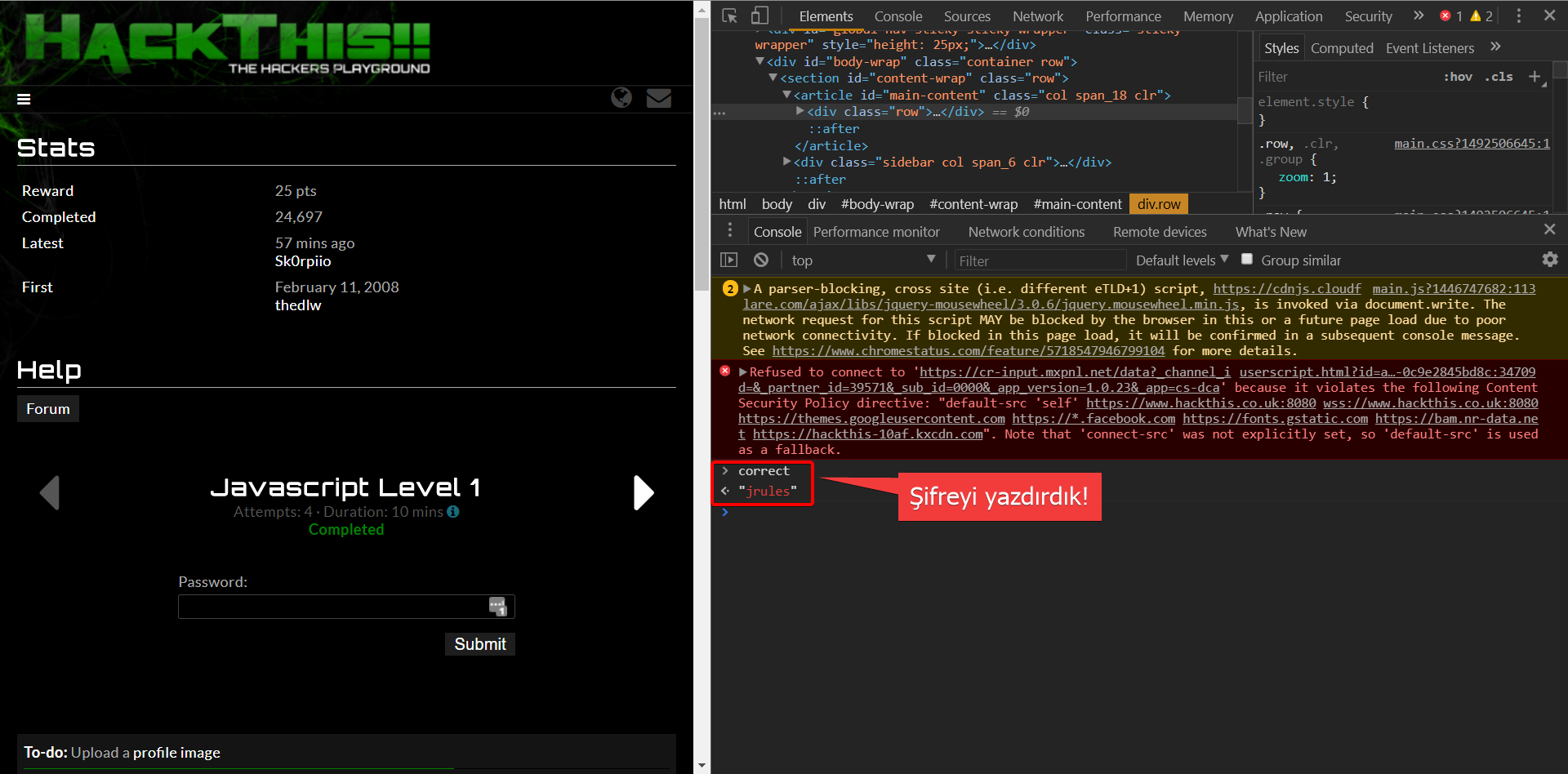Collapse the article#main-content node

point(786,95)
